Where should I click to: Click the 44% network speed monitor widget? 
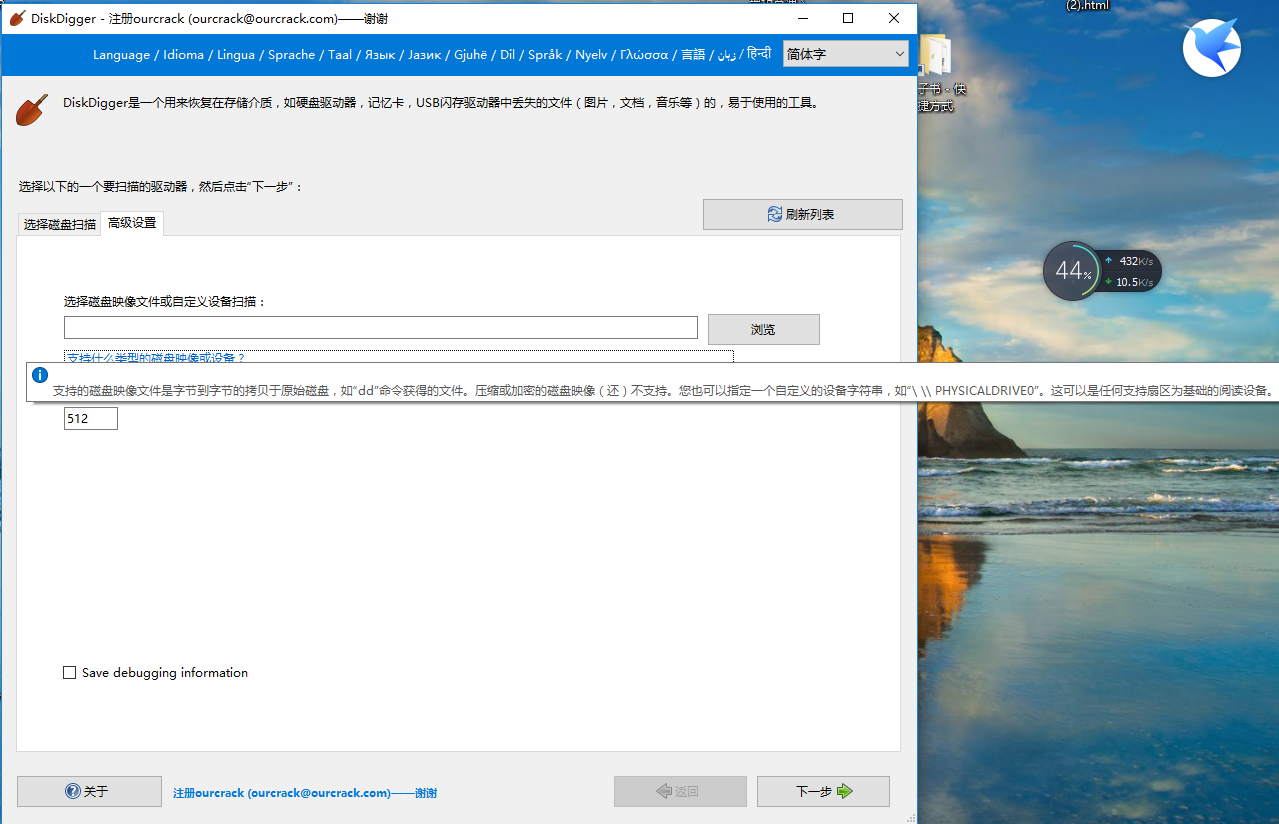click(1102, 270)
